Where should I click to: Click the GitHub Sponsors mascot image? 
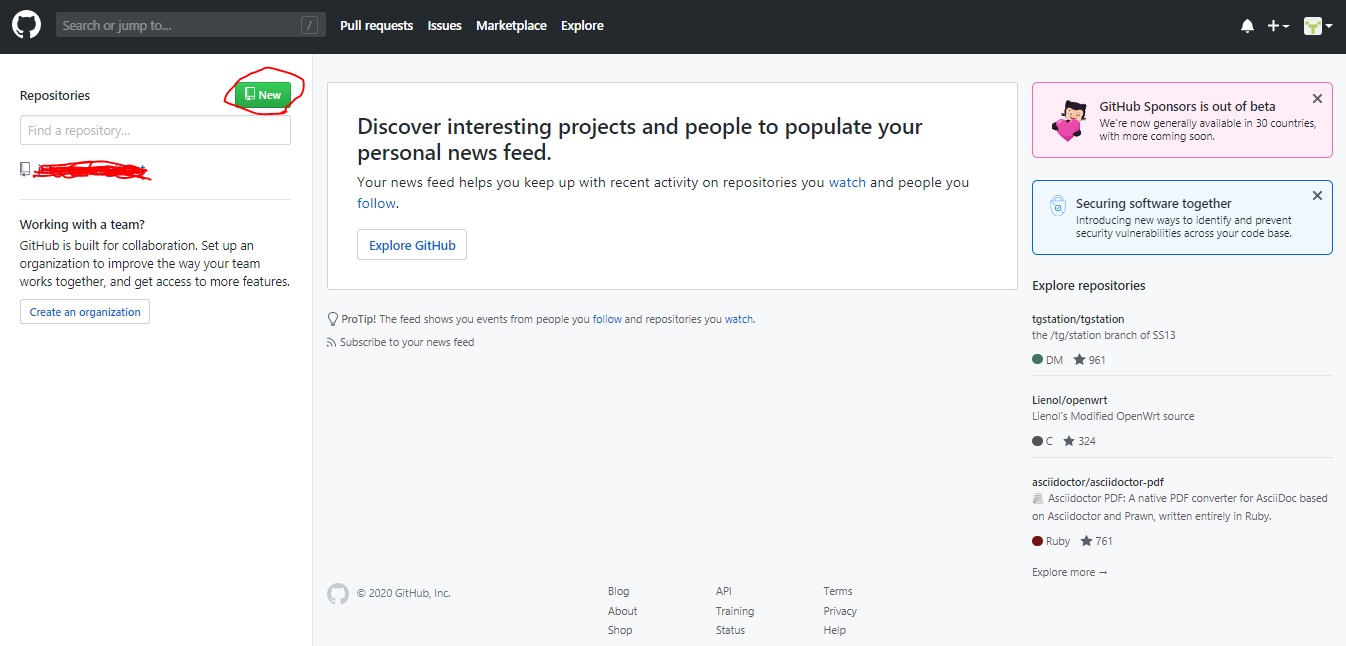click(x=1069, y=120)
